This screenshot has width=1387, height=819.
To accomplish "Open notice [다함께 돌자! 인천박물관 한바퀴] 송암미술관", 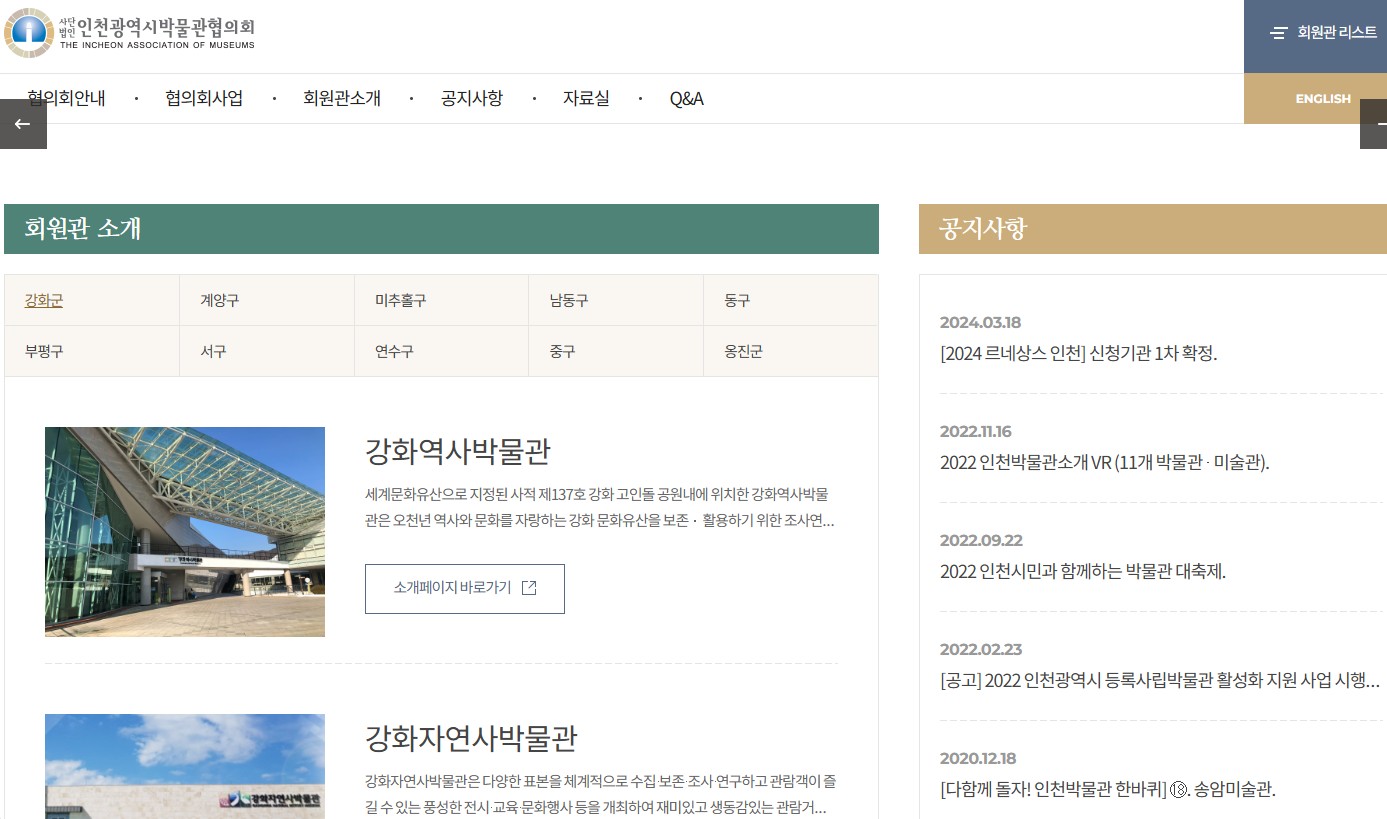I will tap(1108, 789).
